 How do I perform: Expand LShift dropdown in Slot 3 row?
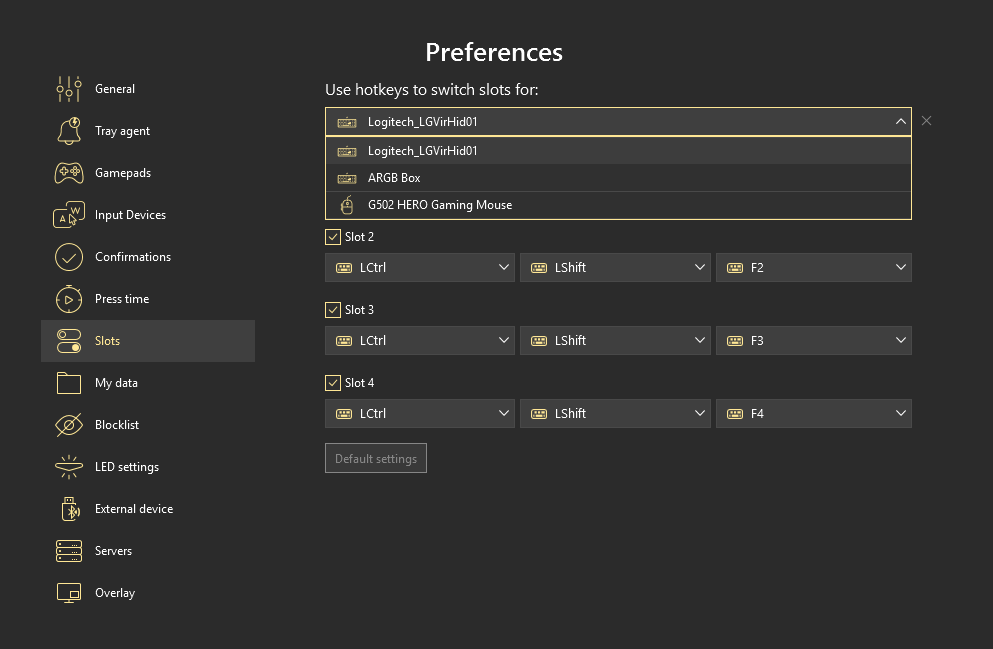[617, 341]
